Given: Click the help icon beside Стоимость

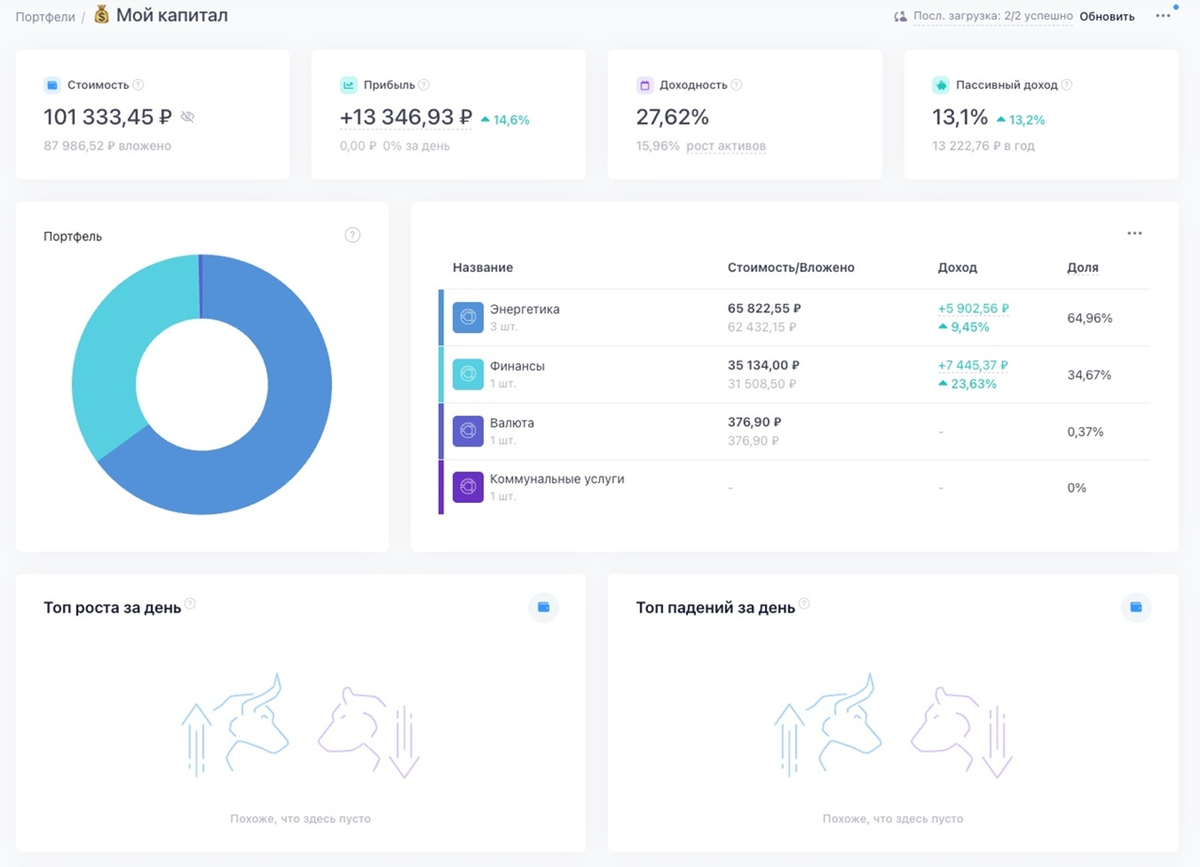Looking at the screenshot, I should click(x=138, y=85).
